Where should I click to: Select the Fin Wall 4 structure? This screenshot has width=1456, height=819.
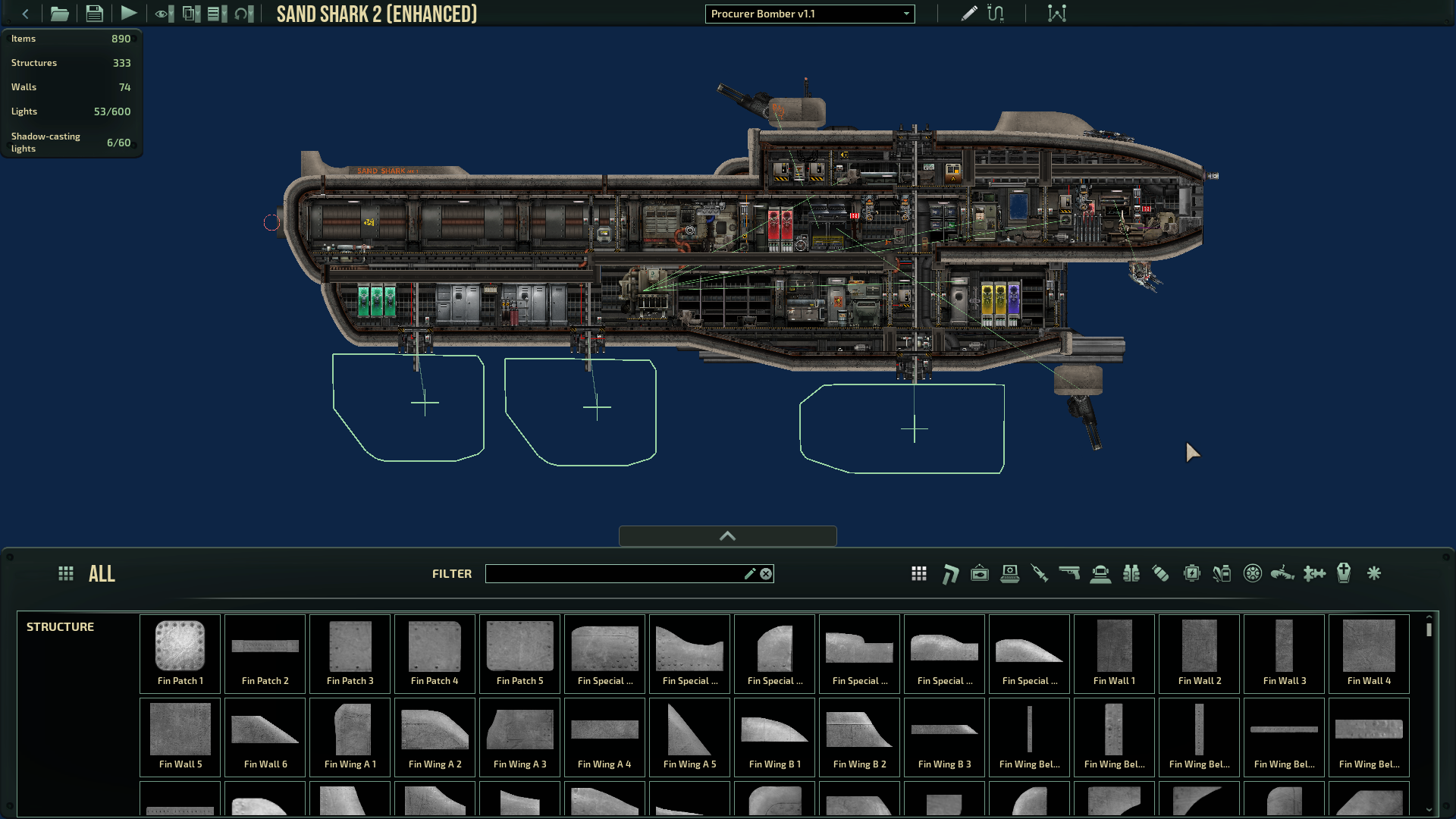1370,654
